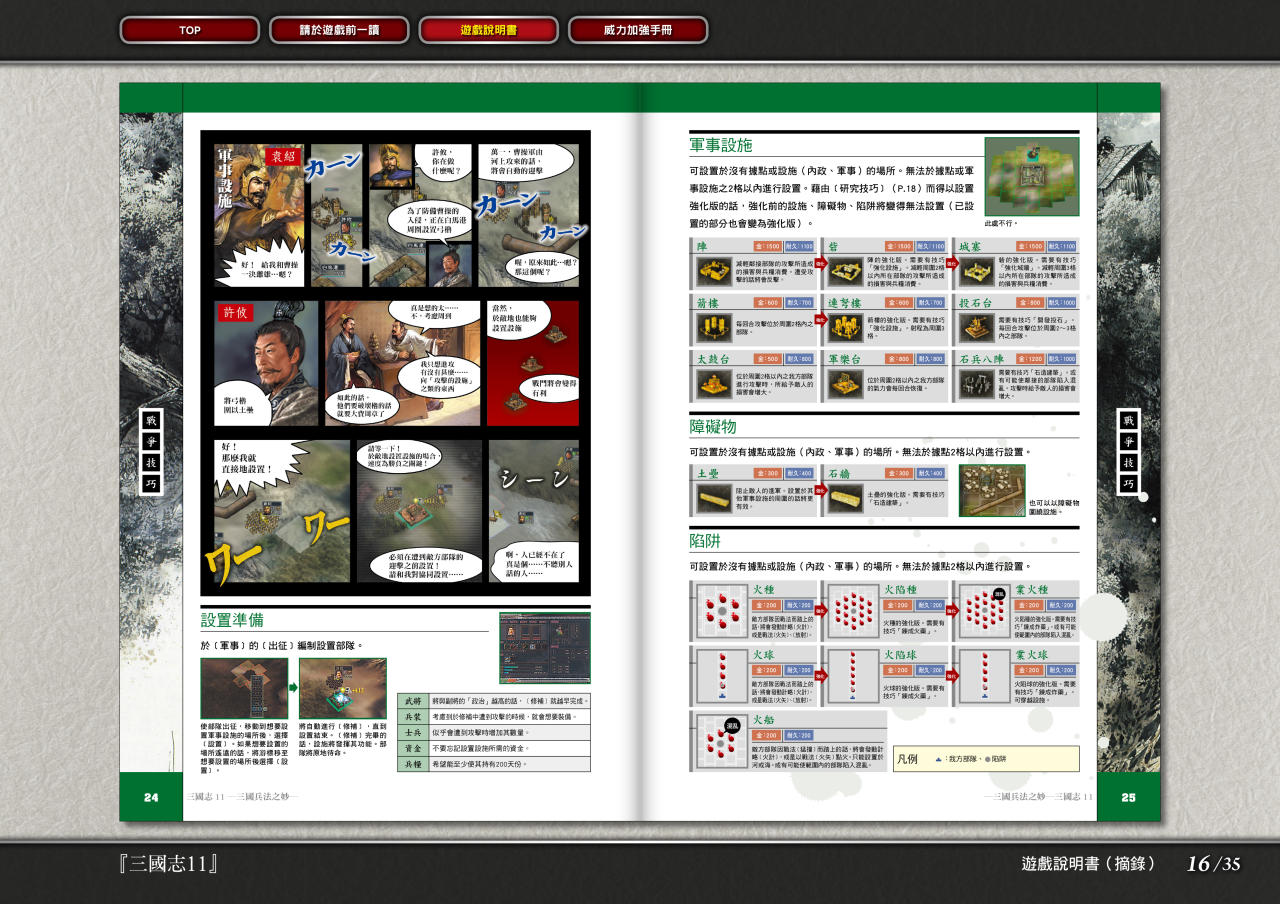This screenshot has height=904, width=1280.
Task: Click the 陷阱 section heading
Action: pyautogui.click(x=705, y=541)
